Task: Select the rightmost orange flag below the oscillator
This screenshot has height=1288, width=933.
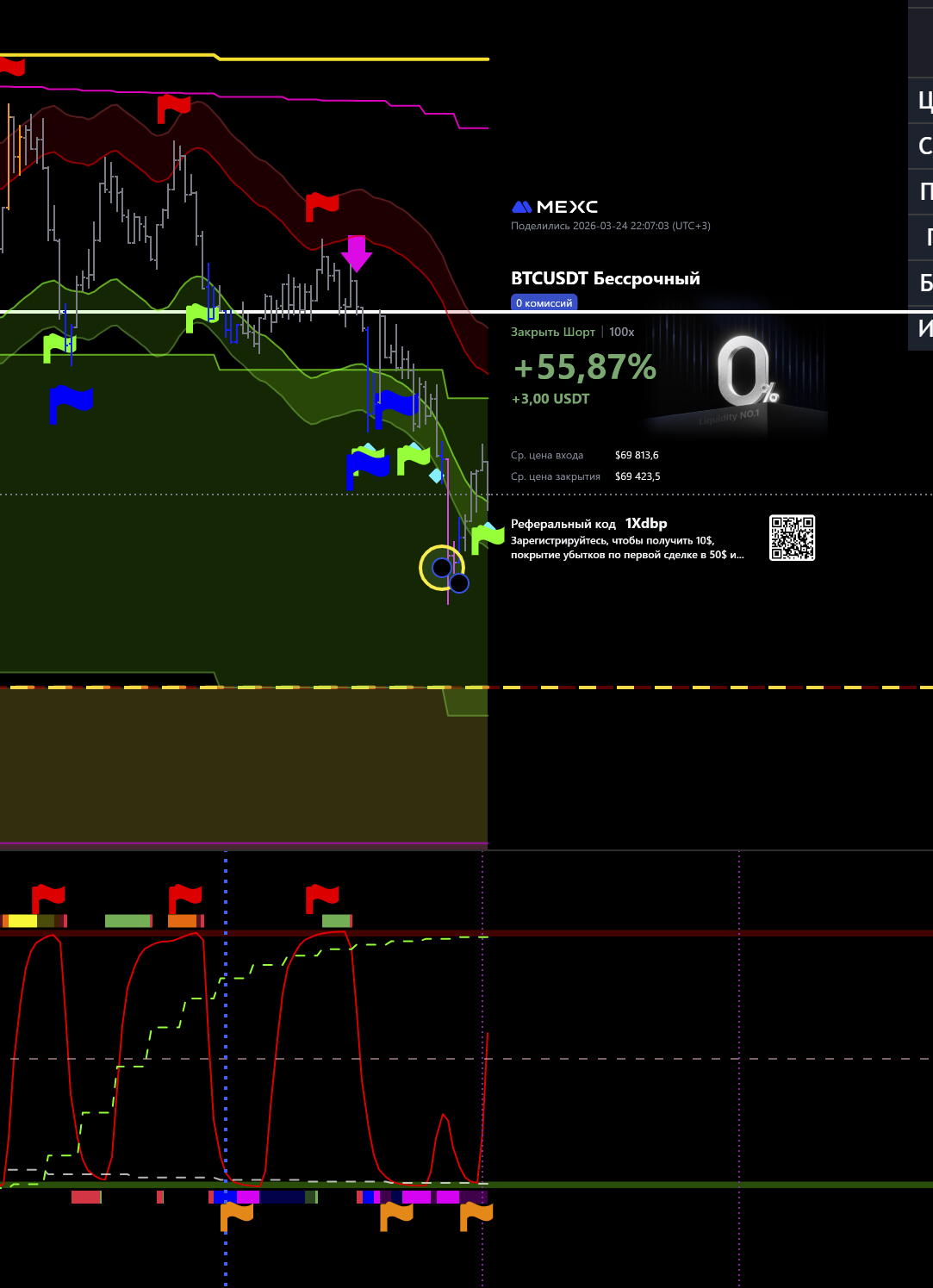Action: [476, 1216]
